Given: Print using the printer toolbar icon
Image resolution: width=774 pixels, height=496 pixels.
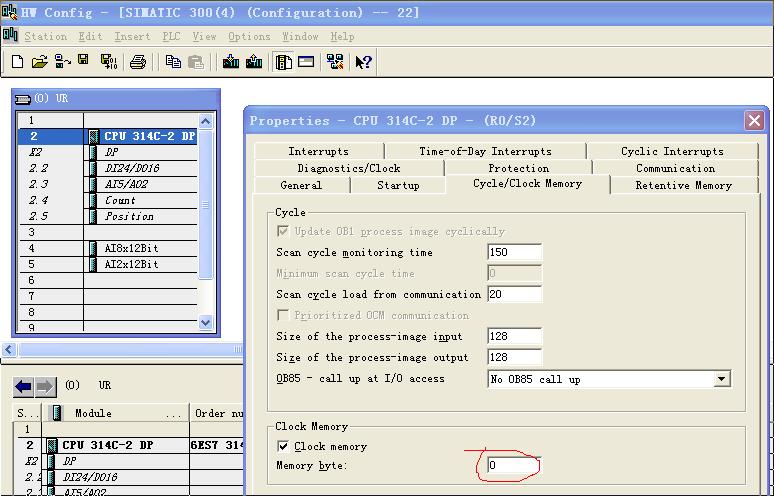Looking at the screenshot, I should pyautogui.click(x=138, y=62).
